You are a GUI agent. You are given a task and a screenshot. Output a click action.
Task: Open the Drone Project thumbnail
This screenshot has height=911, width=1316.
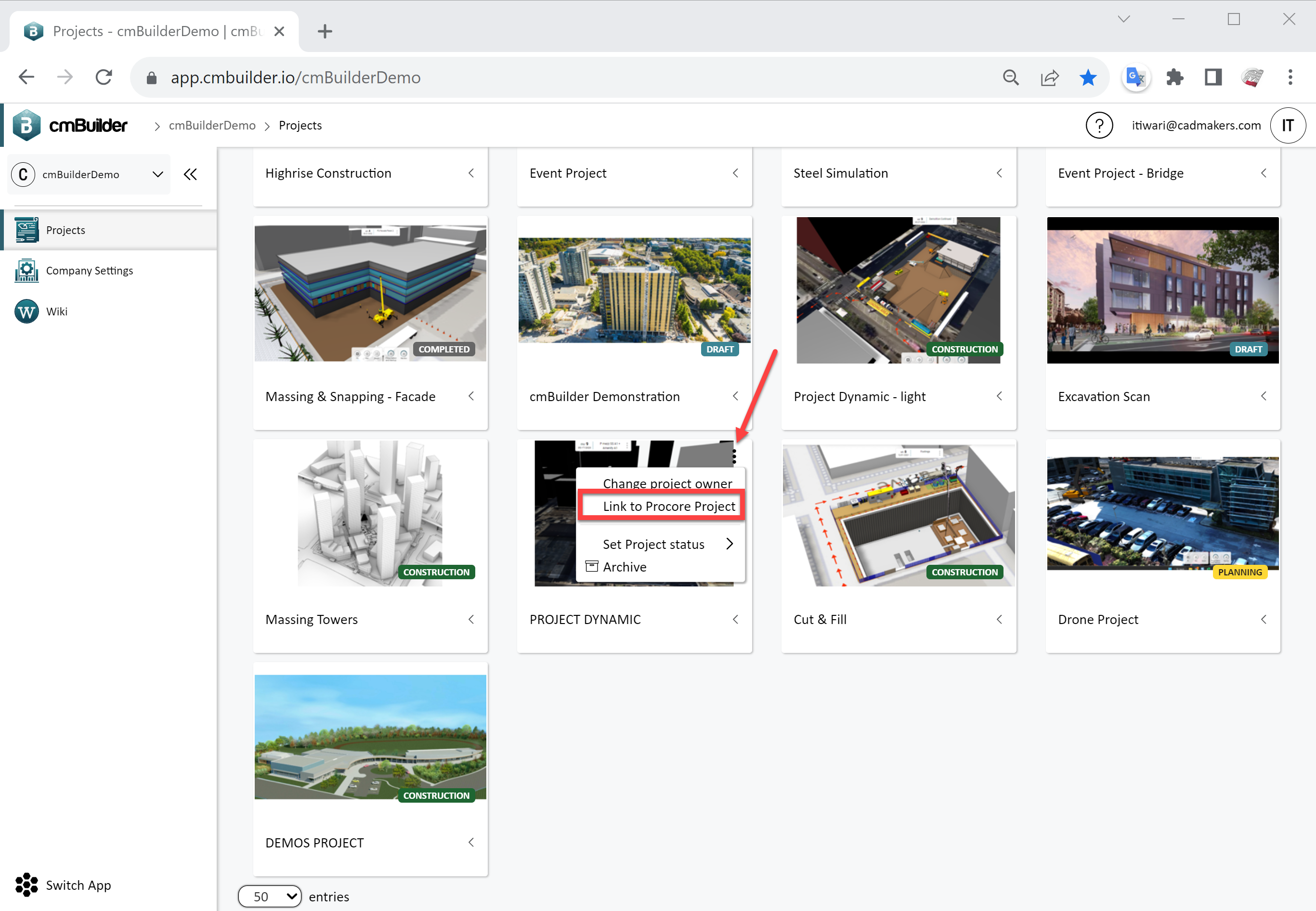pos(1163,513)
